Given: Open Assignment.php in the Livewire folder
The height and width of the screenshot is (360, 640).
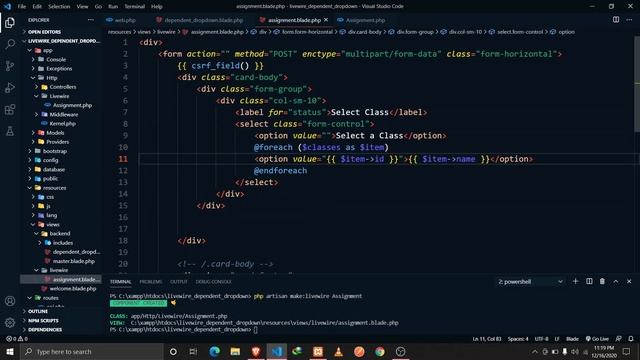Looking at the screenshot, I should coord(61,105).
